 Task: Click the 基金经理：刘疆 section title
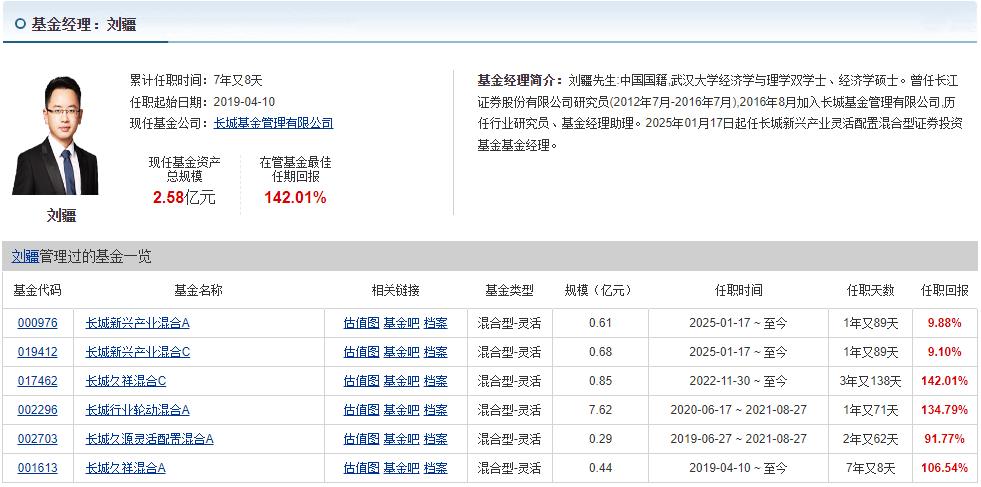tap(84, 24)
